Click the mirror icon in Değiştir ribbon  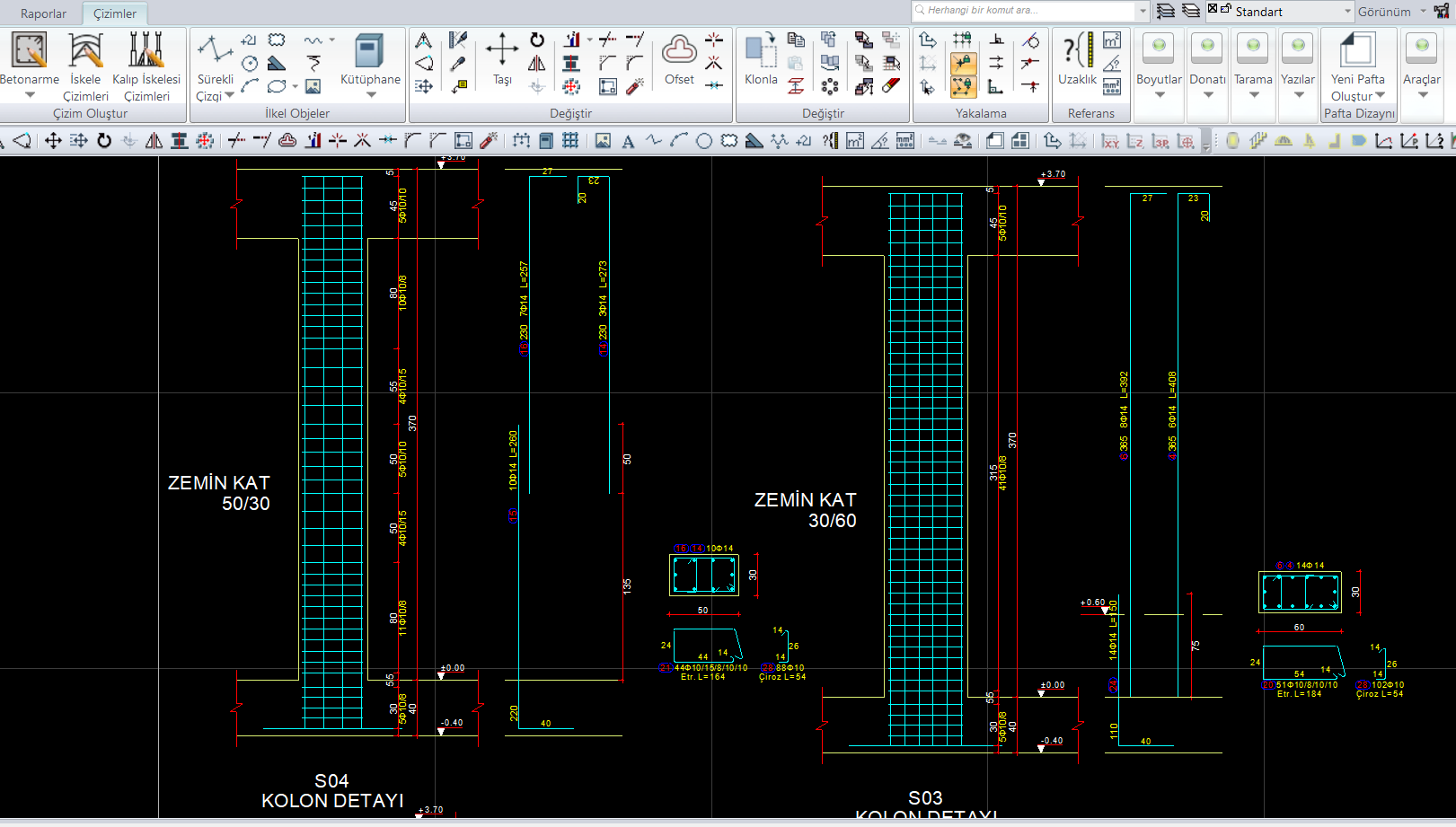coord(537,63)
